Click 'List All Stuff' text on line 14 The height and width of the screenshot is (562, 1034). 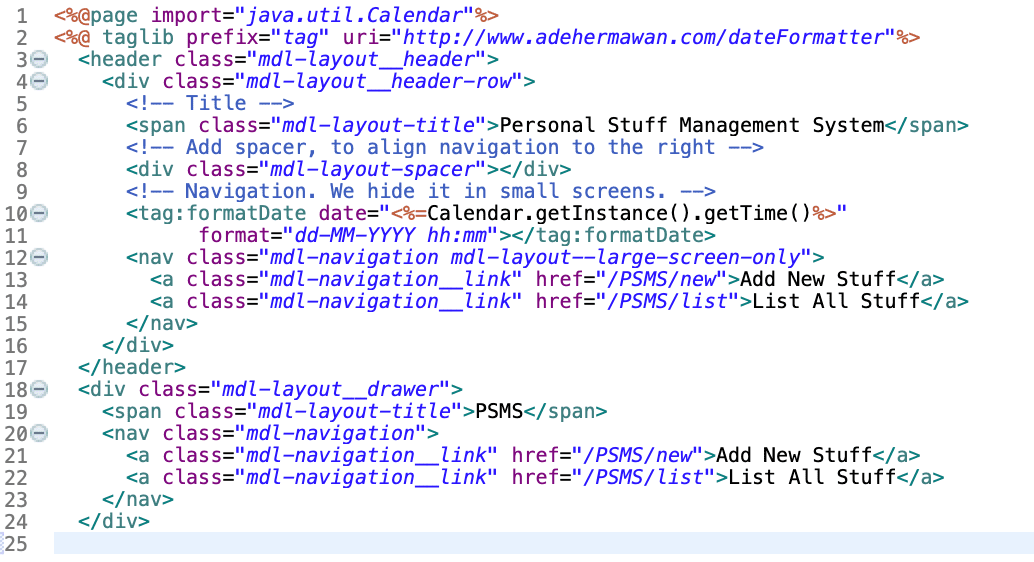835,302
